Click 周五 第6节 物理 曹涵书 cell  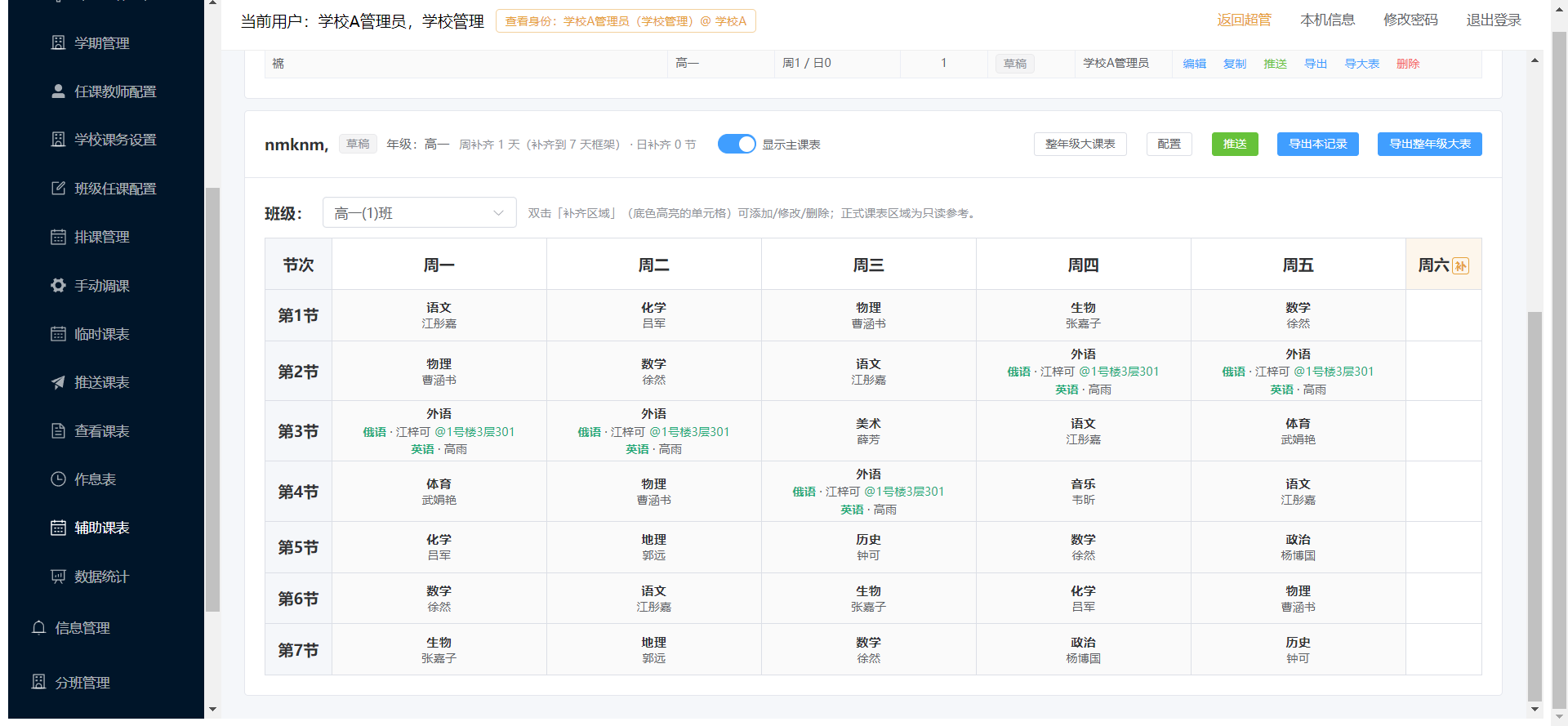(1298, 599)
